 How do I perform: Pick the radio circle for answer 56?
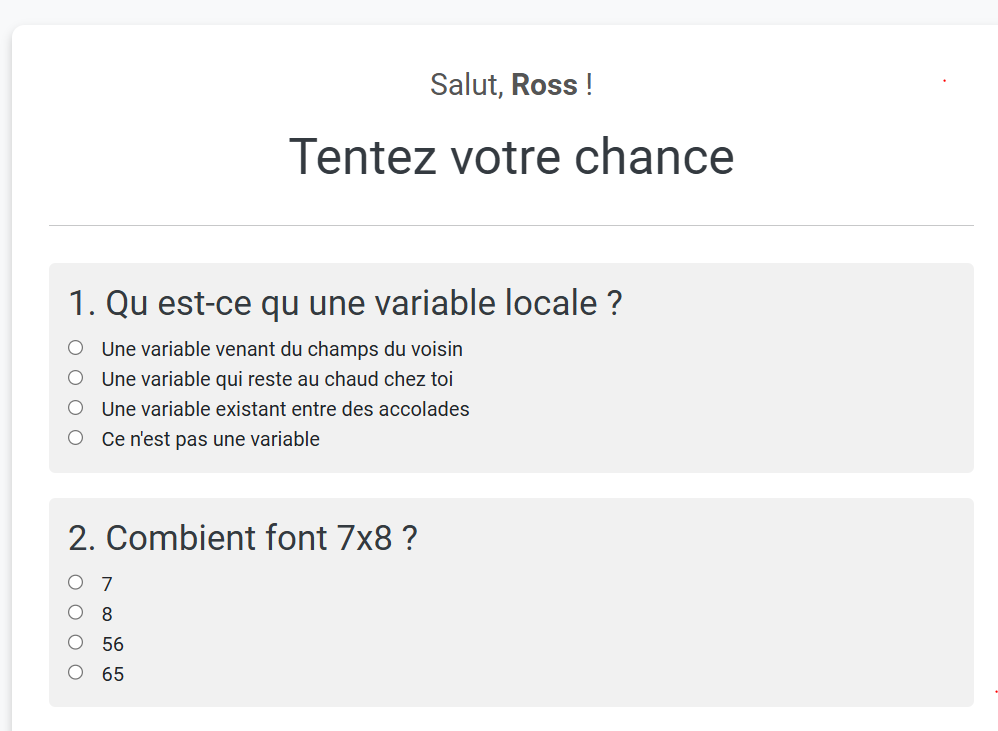pyautogui.click(x=75, y=643)
